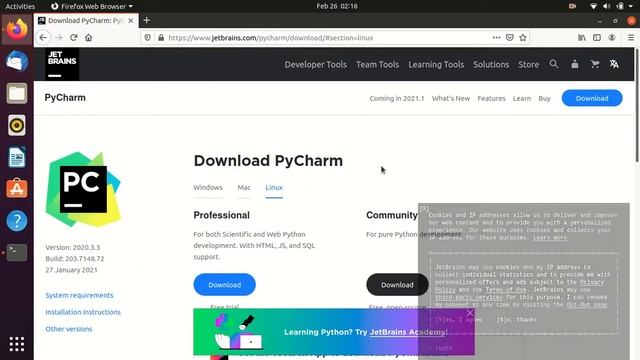Bookmark this page with the star
This screenshot has width=640, height=360.
(523, 38)
